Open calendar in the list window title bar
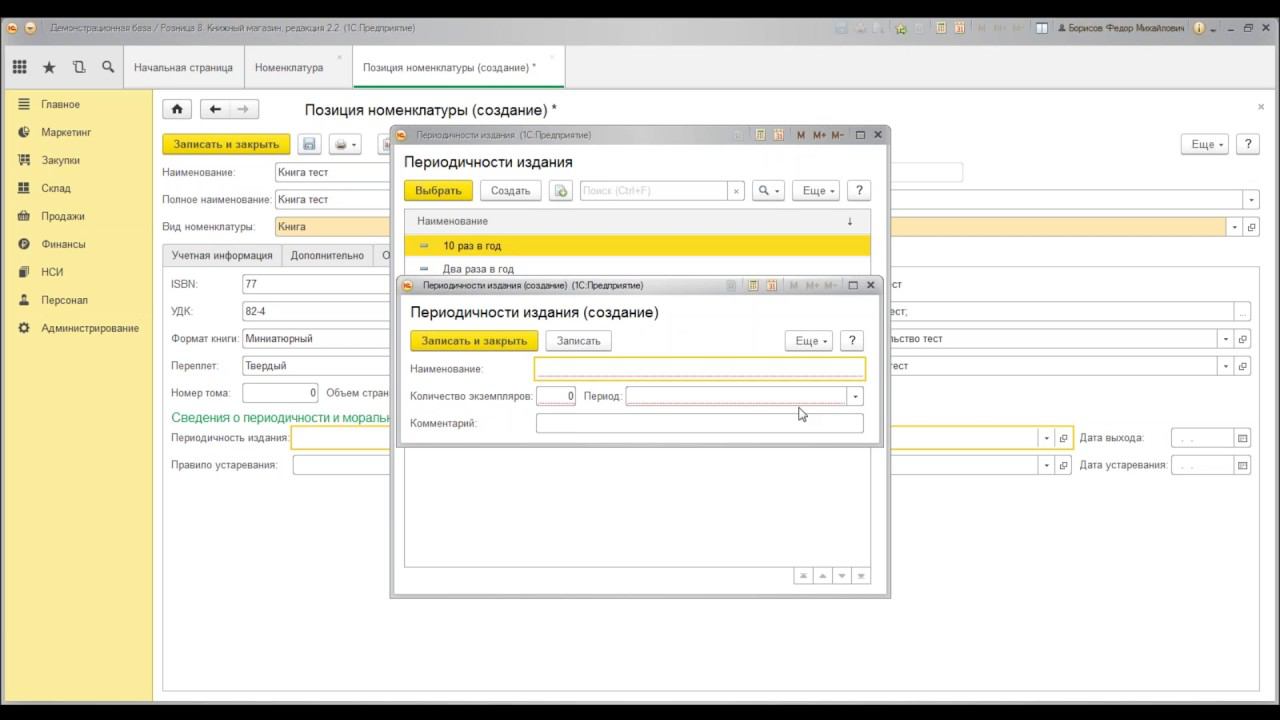 tap(779, 135)
